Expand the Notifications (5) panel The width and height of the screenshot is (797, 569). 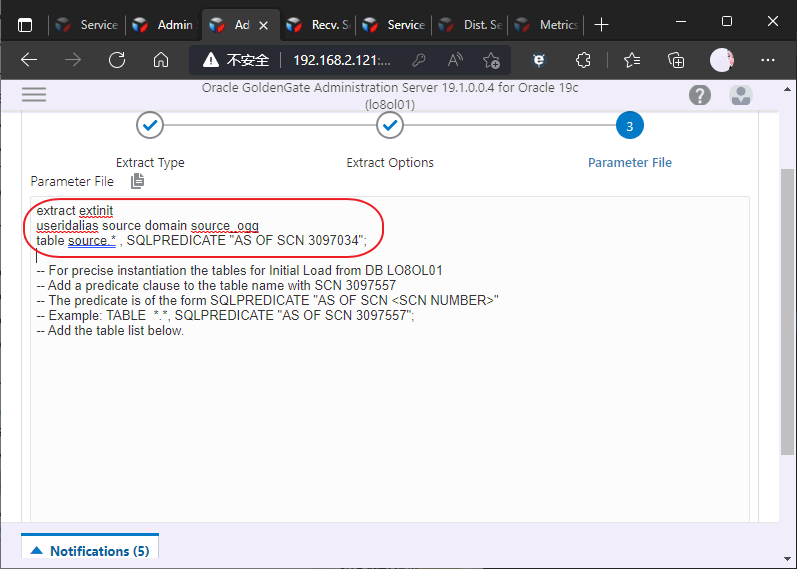point(90,551)
